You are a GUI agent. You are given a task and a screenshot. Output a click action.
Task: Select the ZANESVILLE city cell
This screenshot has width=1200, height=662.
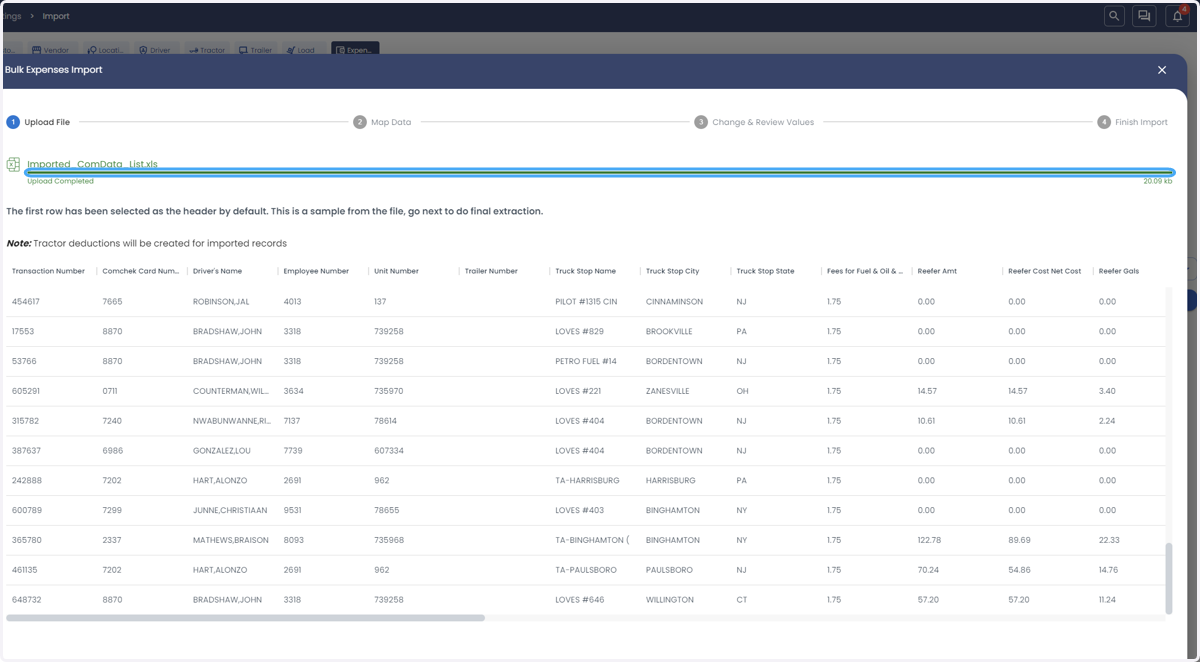(668, 391)
